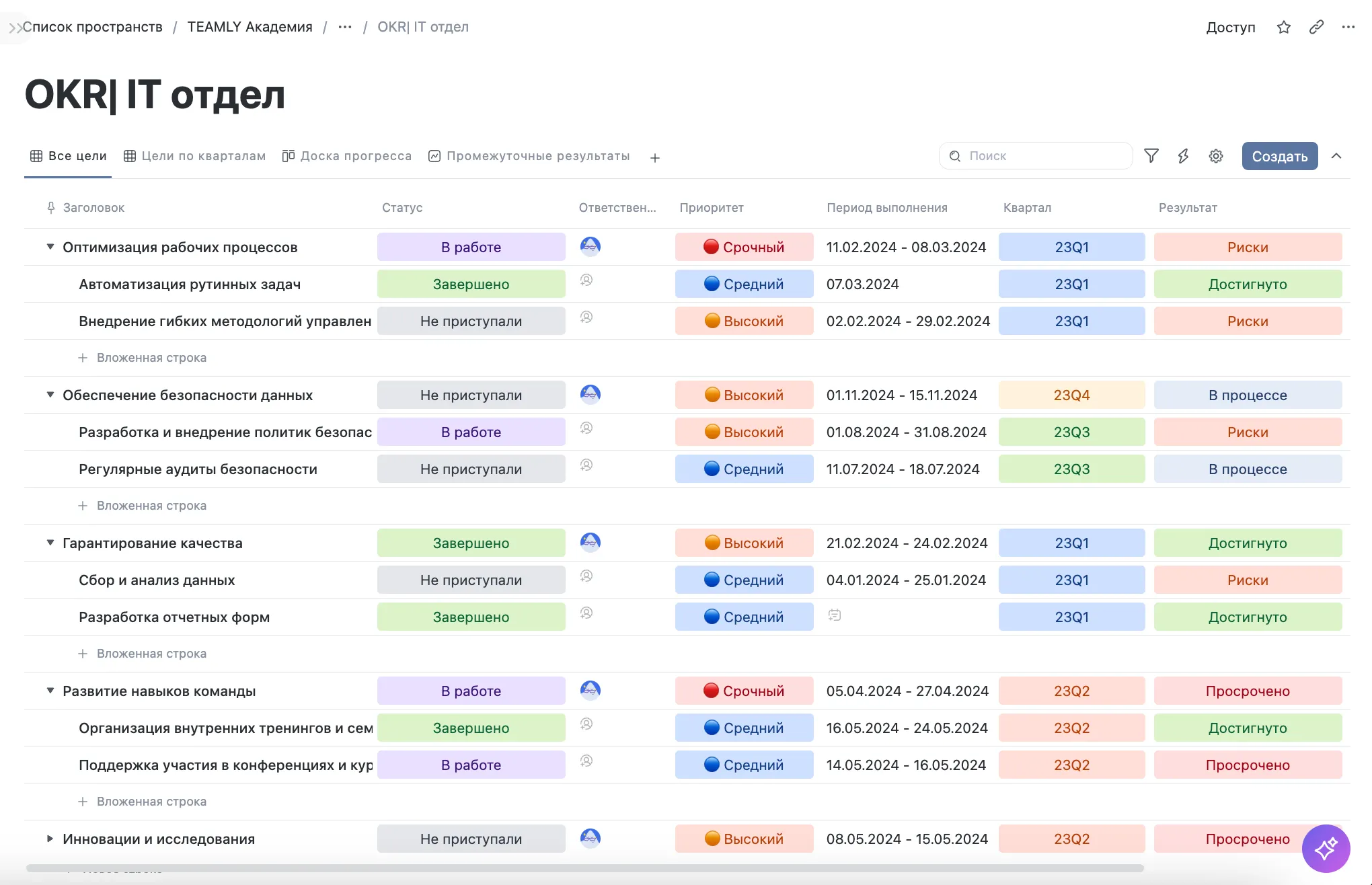Click the Поиск search field

[1036, 156]
